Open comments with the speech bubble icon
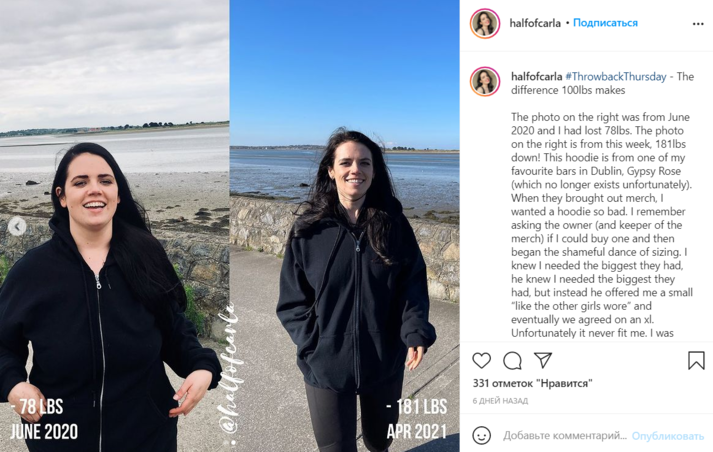 (x=512, y=361)
